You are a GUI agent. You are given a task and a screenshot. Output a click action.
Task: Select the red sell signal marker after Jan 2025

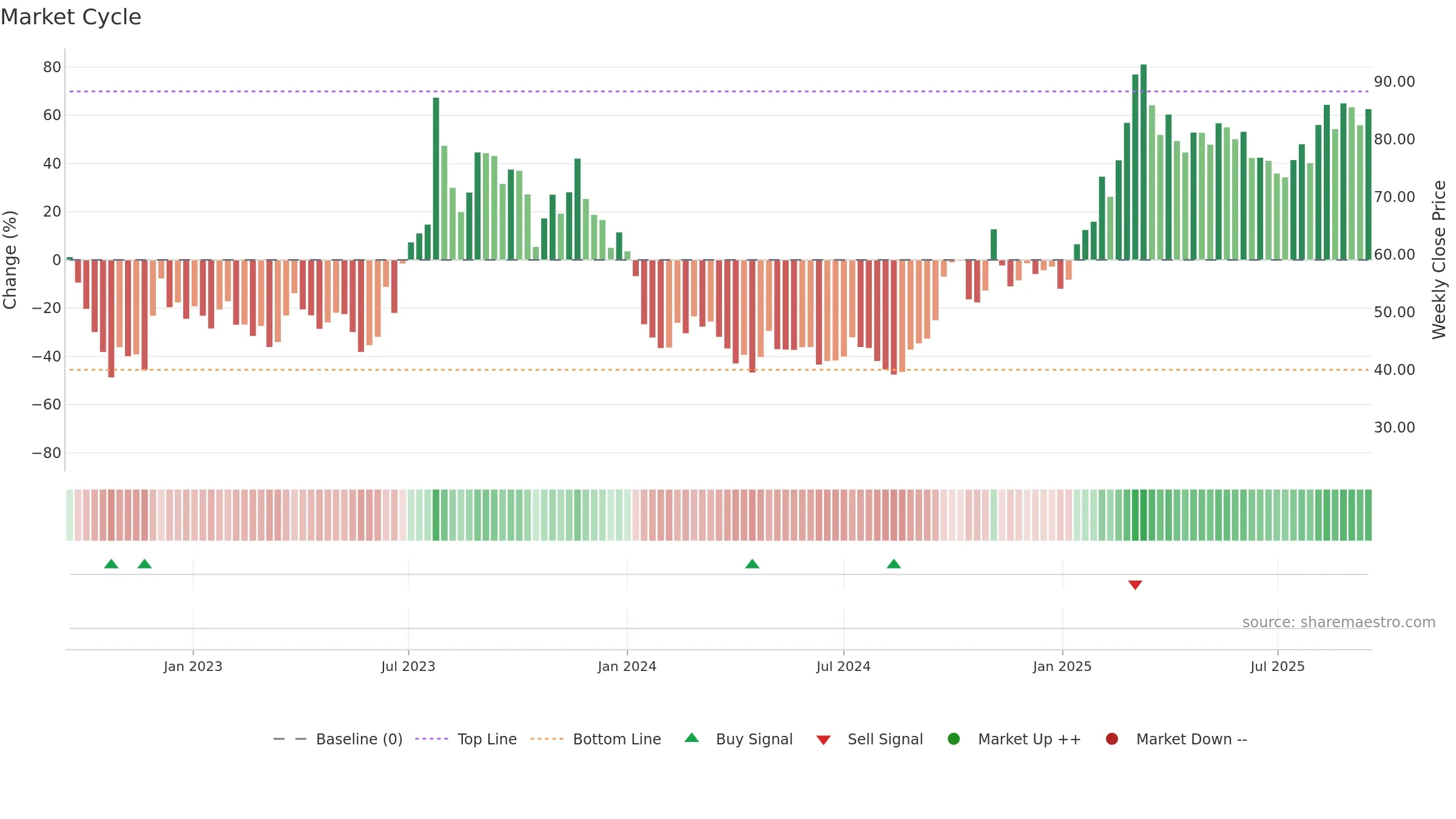point(1135,585)
